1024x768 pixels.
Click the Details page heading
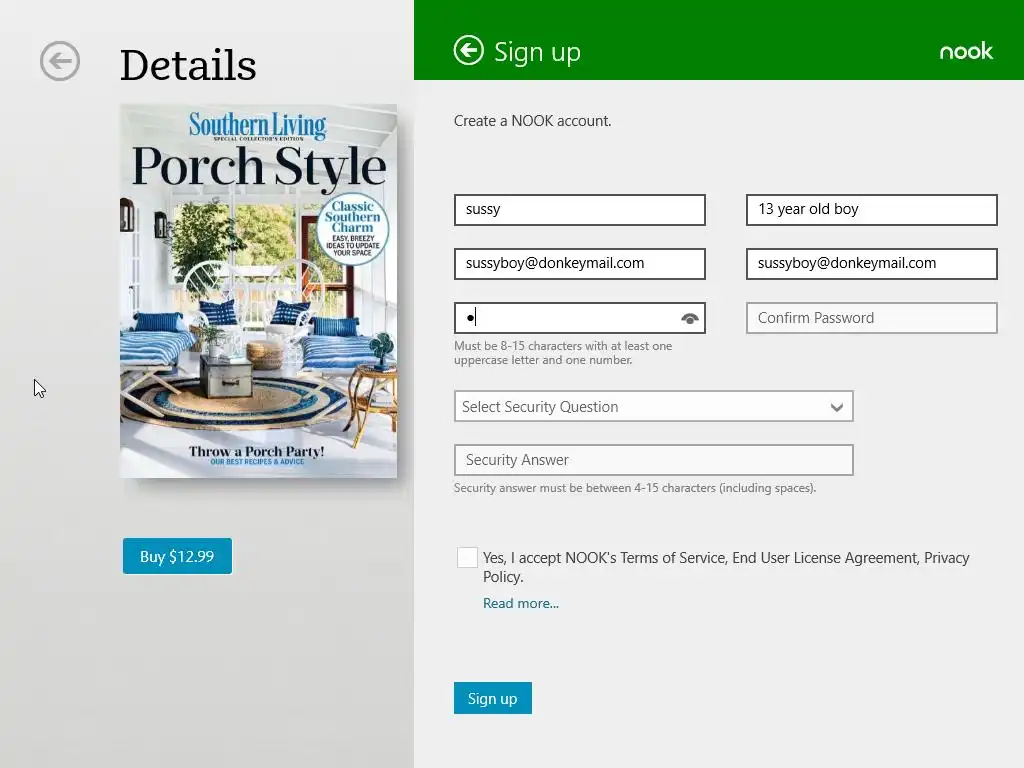click(188, 65)
